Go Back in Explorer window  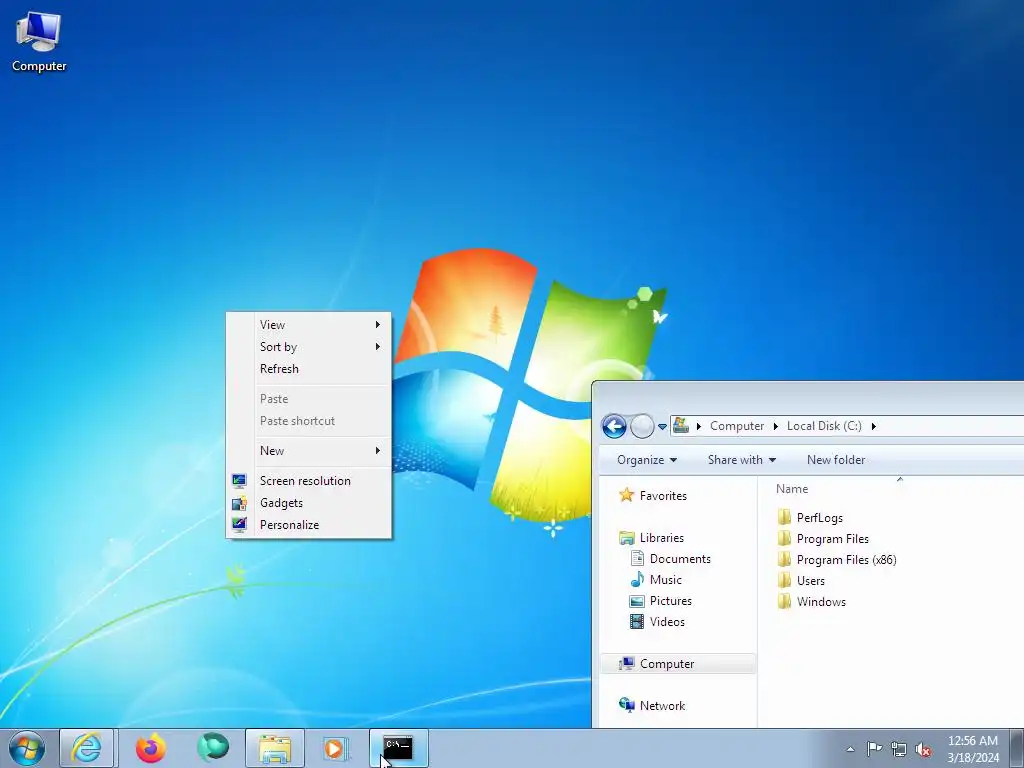pos(614,426)
